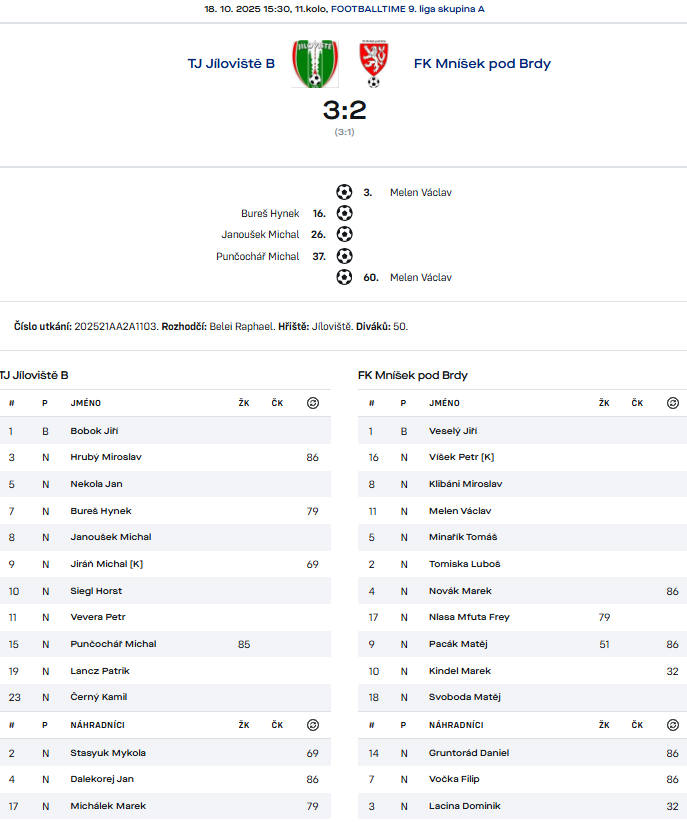Click the substitution icon in Mníšek Náhradníci header
The width and height of the screenshot is (687, 822).
pyautogui.click(x=672, y=724)
